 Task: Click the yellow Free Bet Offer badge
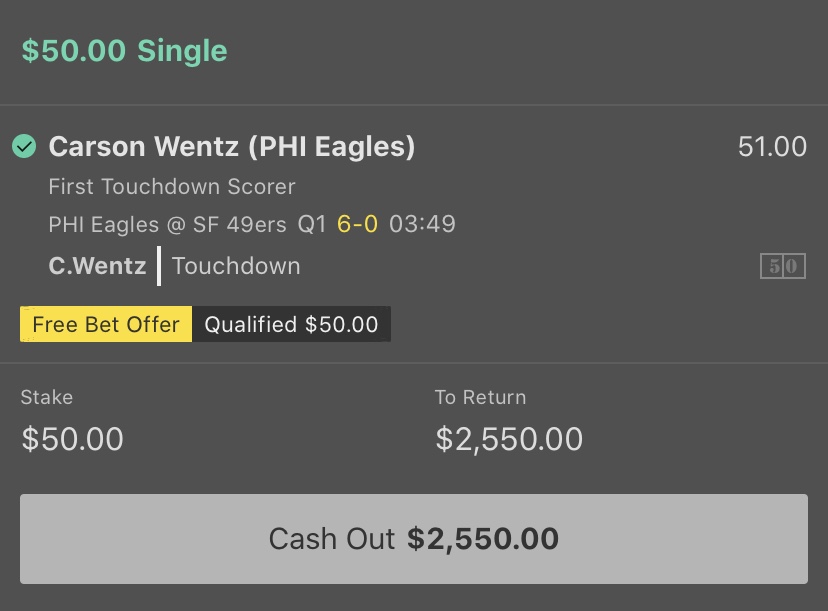pos(106,324)
